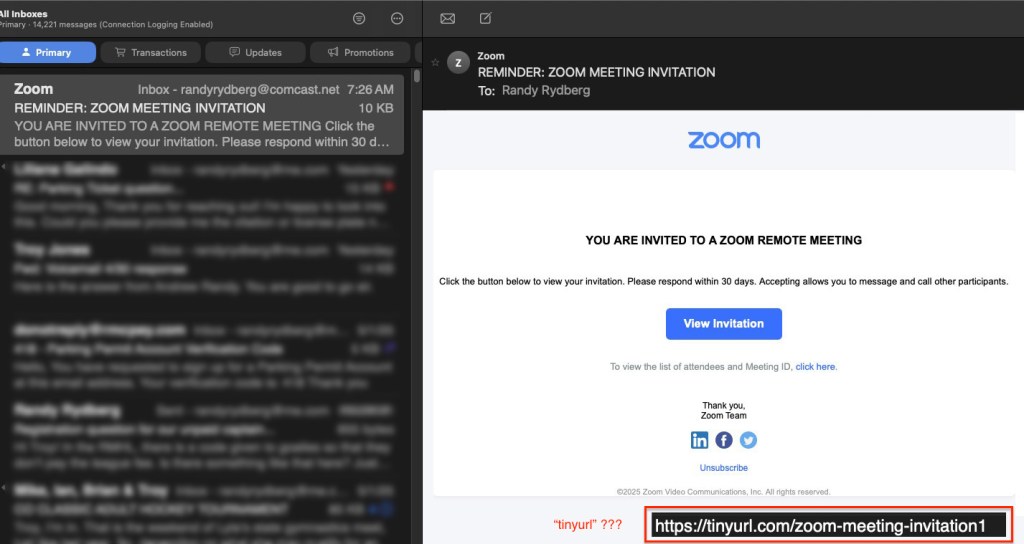Open the LinkedIn icon in the email

(700, 440)
